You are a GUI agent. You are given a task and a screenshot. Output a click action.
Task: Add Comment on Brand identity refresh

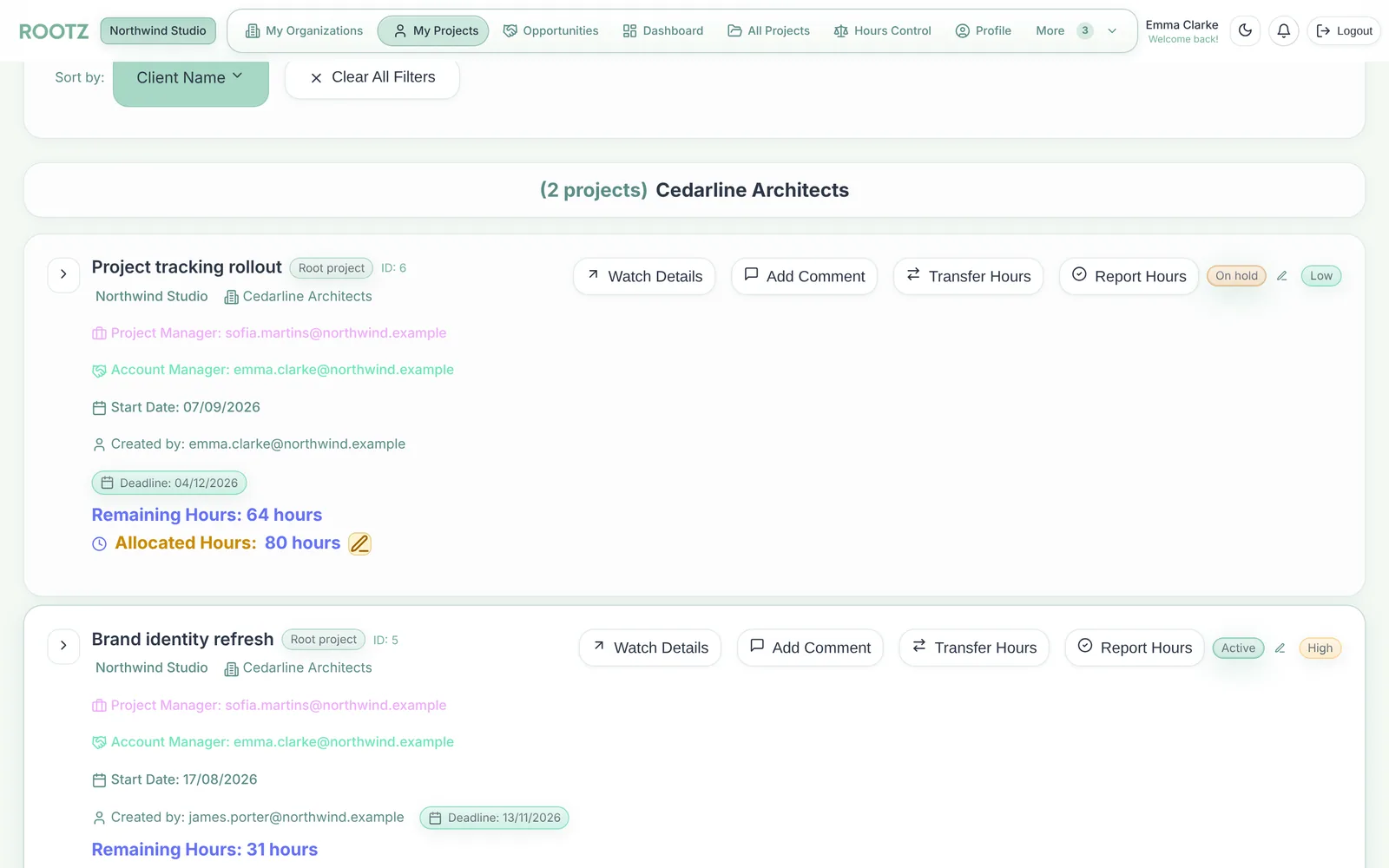[x=810, y=648]
